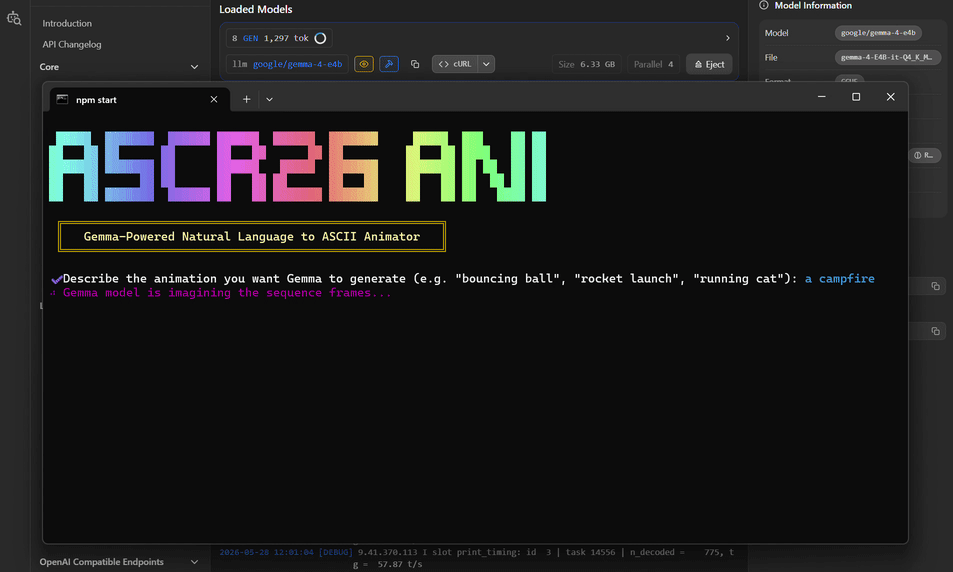Eject the loaded model
Viewport: 953px width, 572px height.
[709, 64]
